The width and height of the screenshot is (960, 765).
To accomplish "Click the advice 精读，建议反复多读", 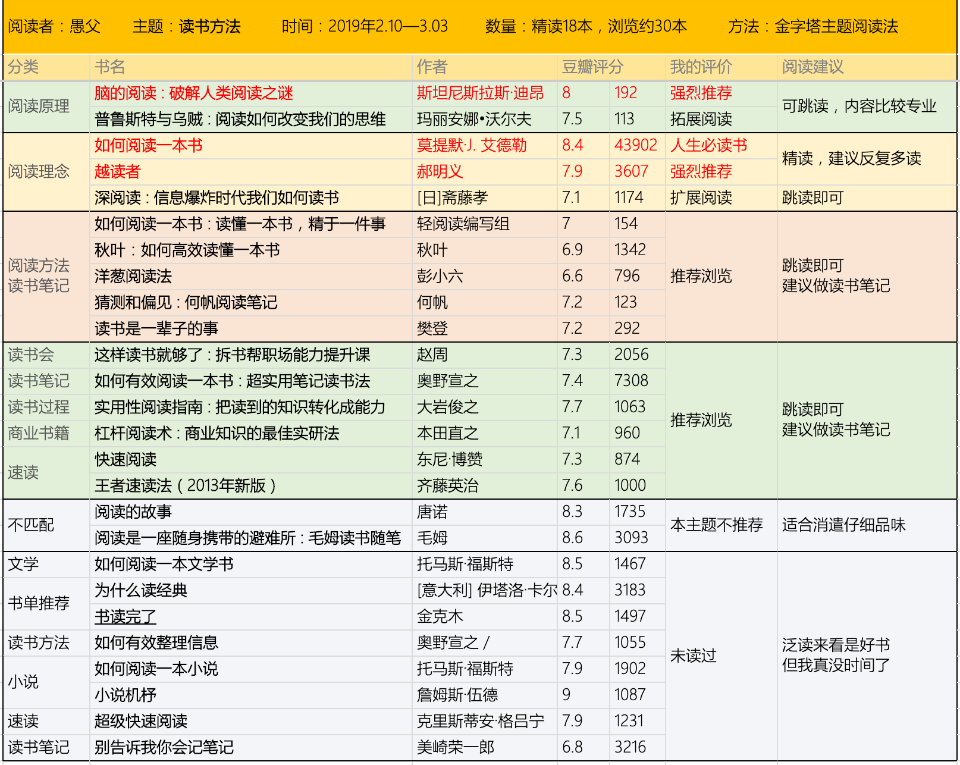I will (x=852, y=159).
